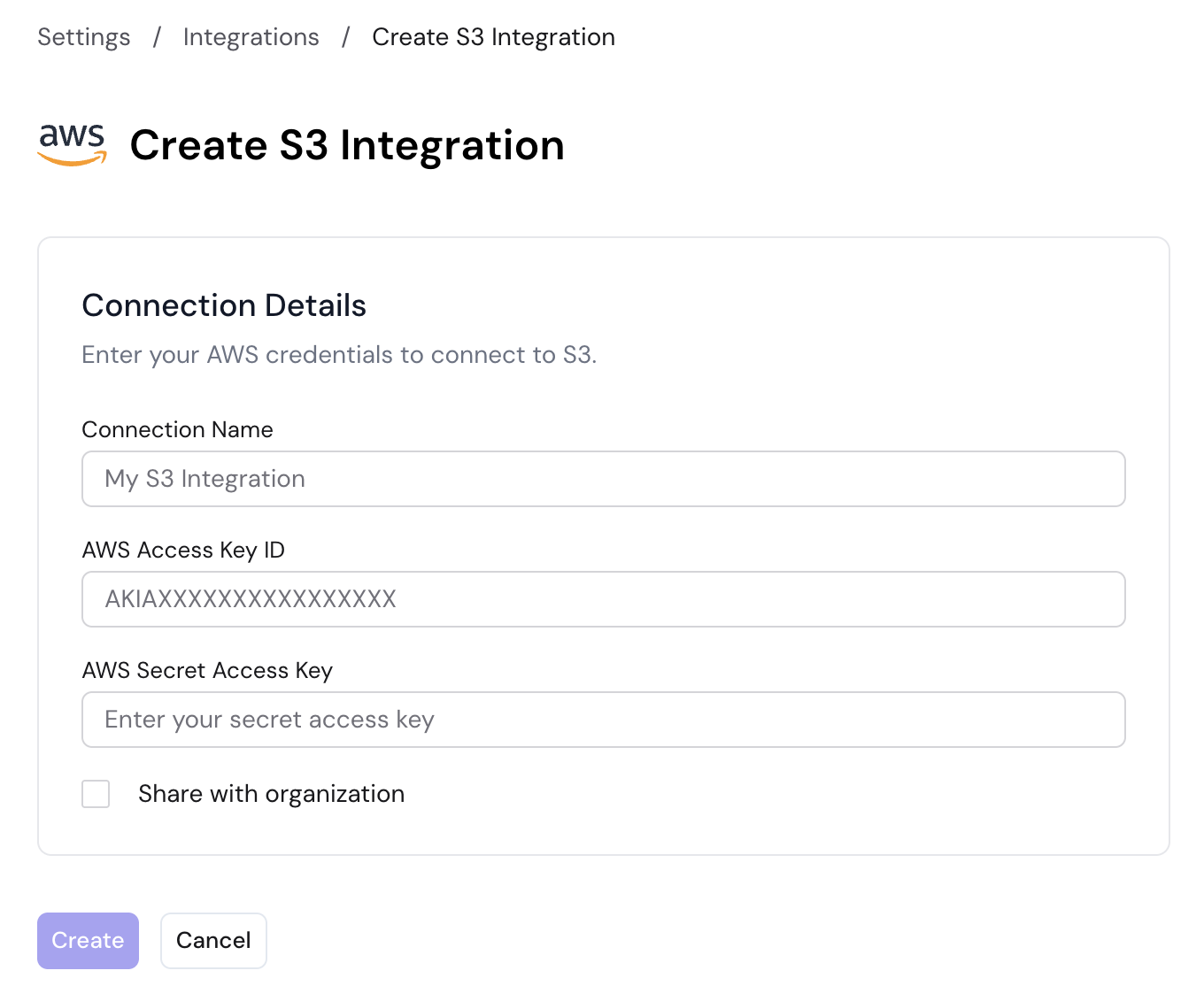
Task: Click the Connection Name label
Action: (x=177, y=429)
